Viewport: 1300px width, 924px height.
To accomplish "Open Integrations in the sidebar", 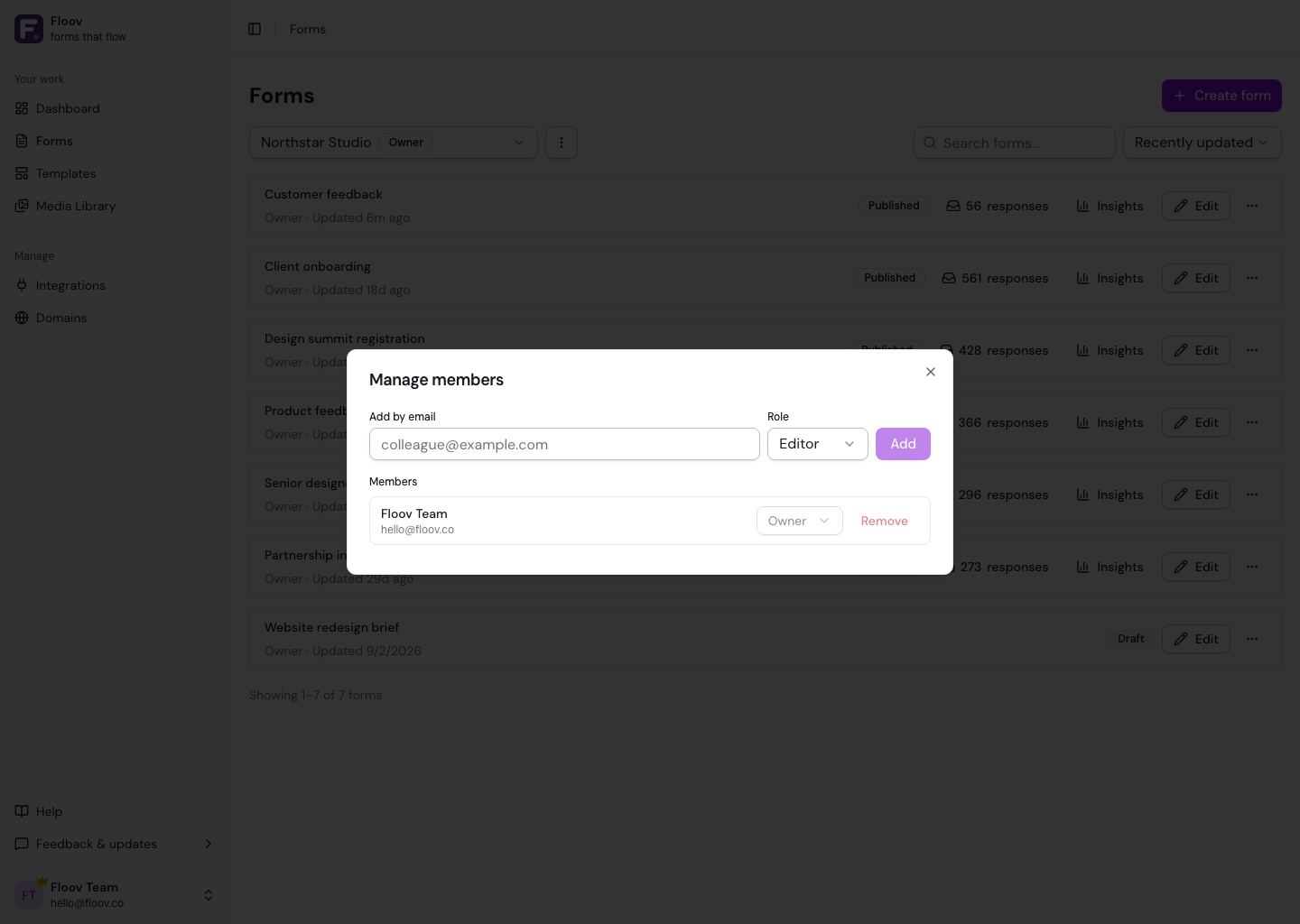I will [116, 285].
